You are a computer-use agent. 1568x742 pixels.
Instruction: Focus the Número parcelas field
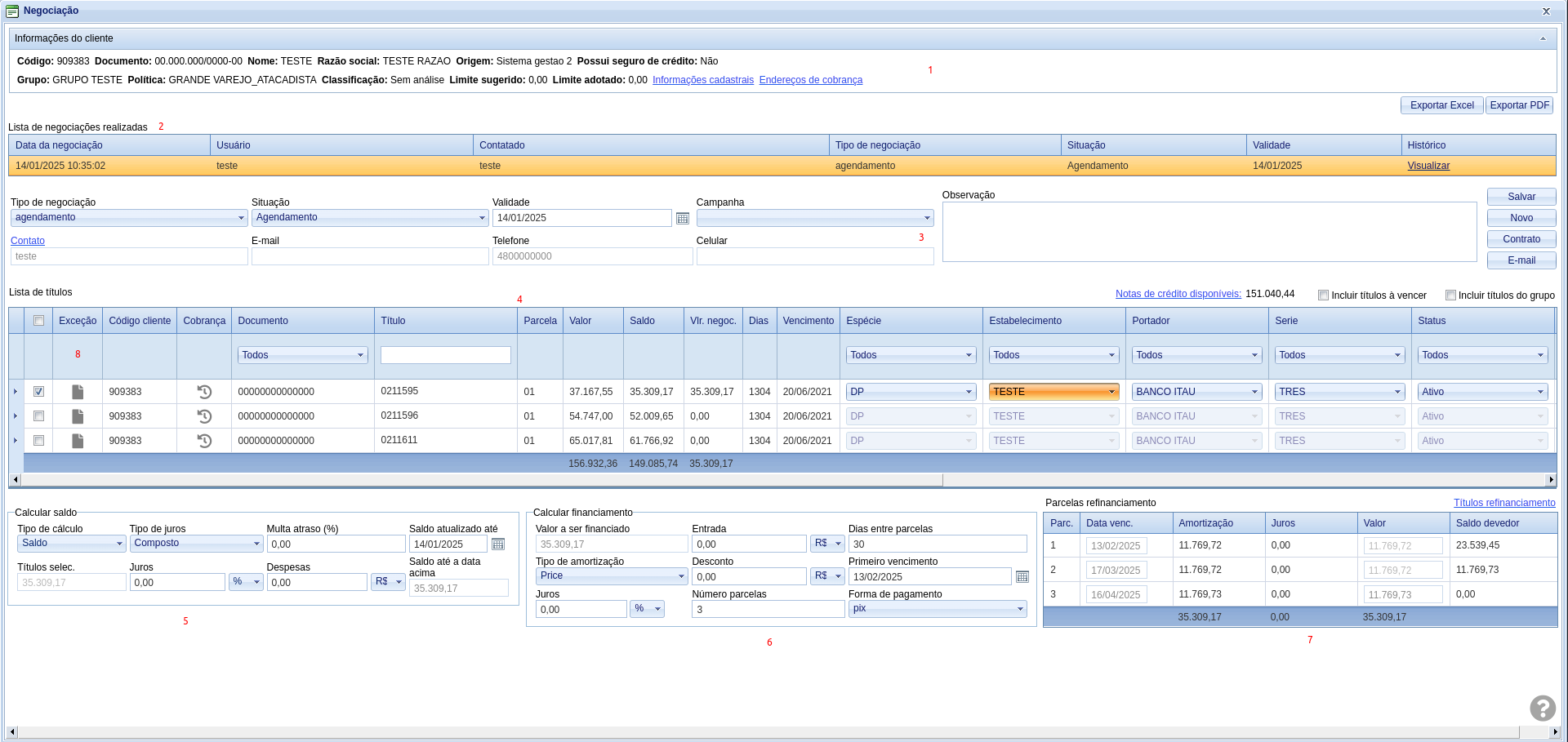768,609
